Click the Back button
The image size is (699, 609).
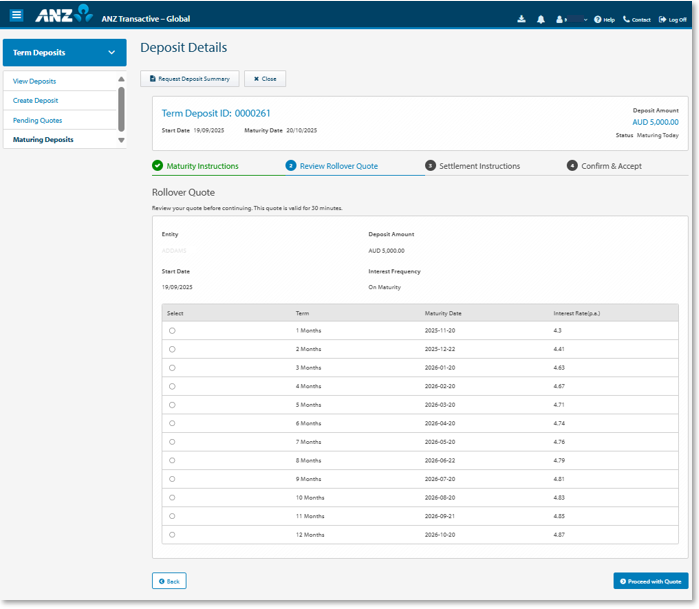click(x=169, y=581)
